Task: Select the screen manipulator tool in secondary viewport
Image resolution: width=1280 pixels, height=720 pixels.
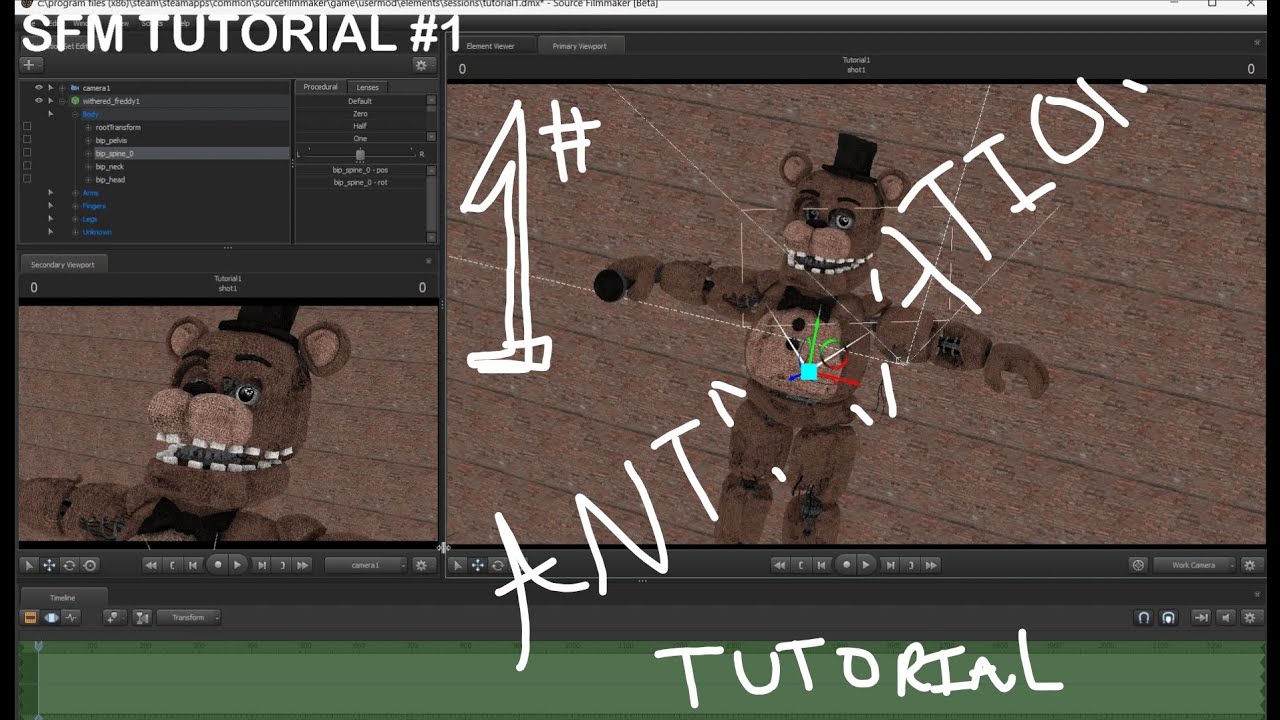Action: click(x=90, y=565)
